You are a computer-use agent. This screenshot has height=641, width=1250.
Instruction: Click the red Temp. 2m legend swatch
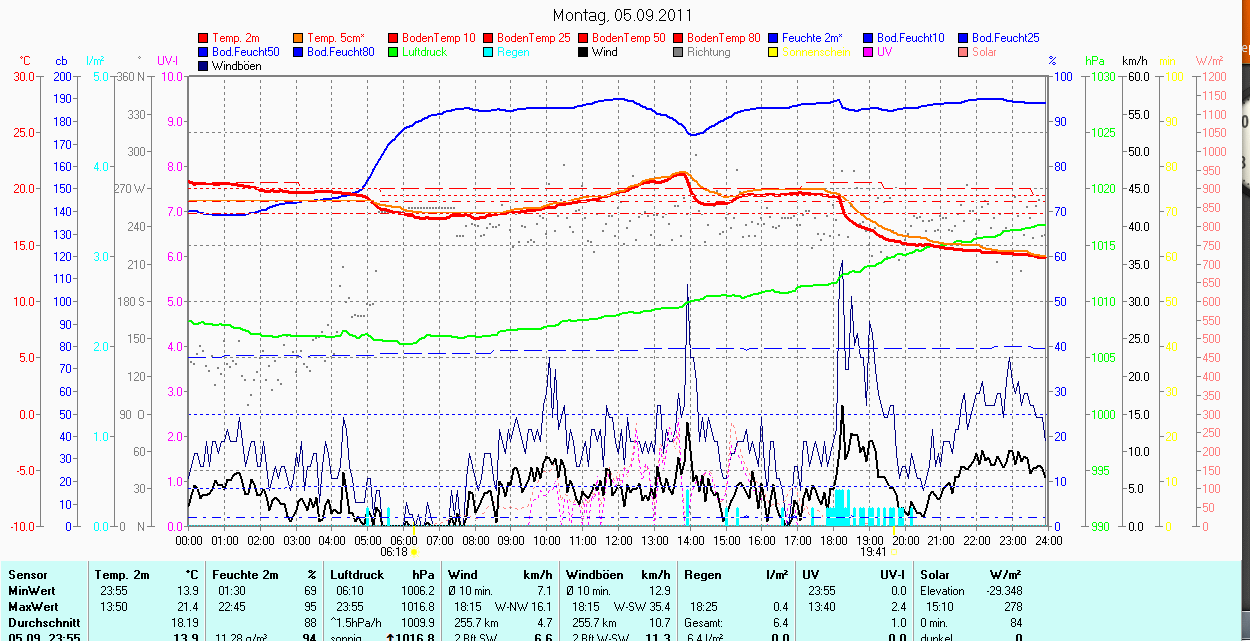pos(204,38)
